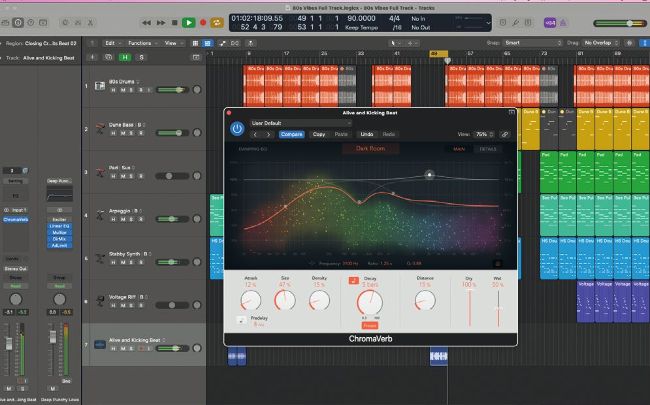The width and height of the screenshot is (650, 405).
Task: Toggle the Decay note sync button
Action: (x=354, y=281)
